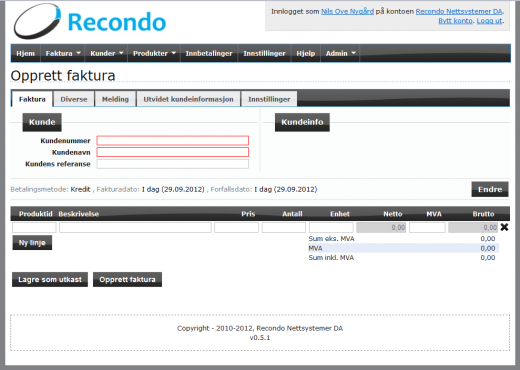The height and width of the screenshot is (370, 520).
Task: Click the Ny linje button
Action: point(32,243)
